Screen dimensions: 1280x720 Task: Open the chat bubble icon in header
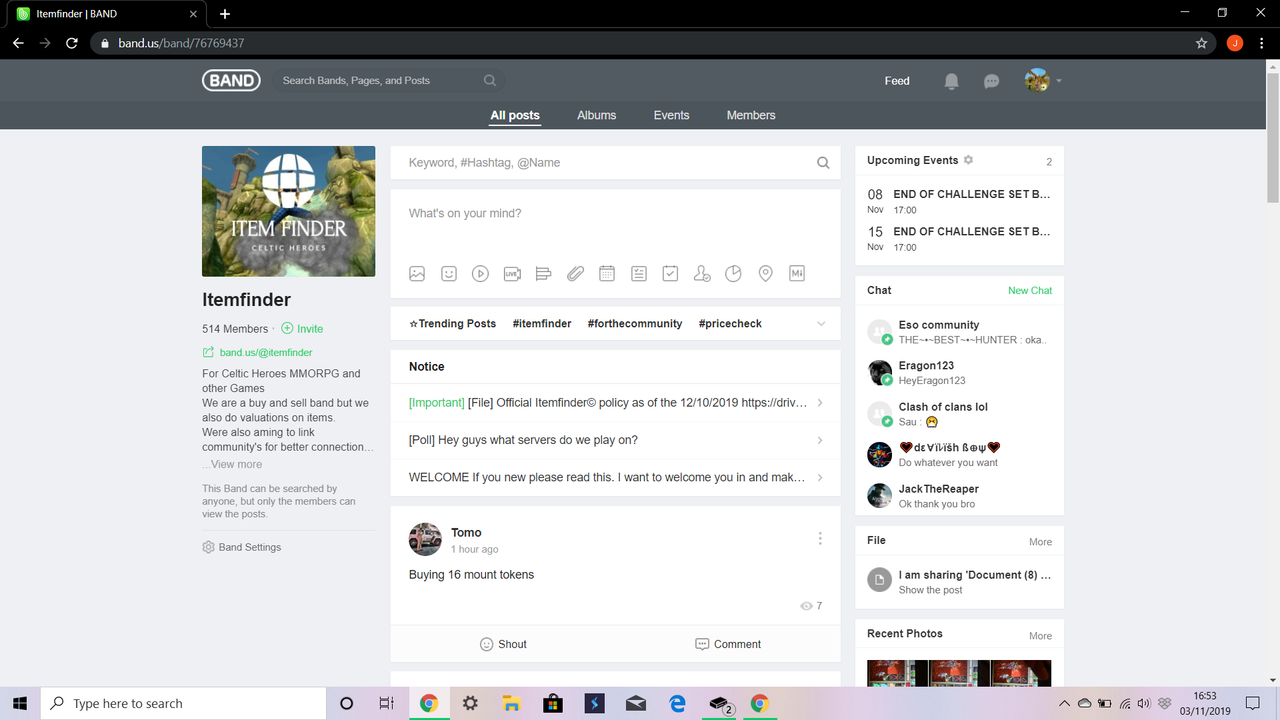(x=991, y=81)
